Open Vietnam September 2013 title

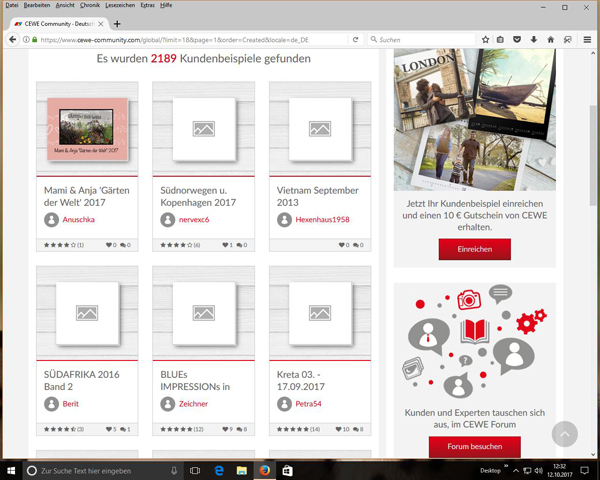point(318,196)
